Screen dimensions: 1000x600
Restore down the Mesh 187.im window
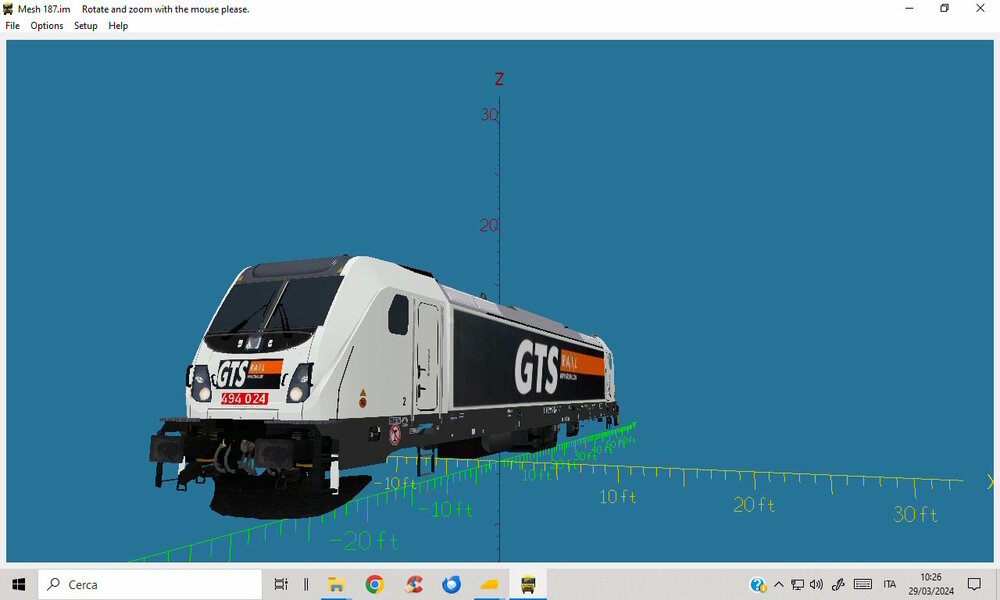pyautogui.click(x=945, y=8)
